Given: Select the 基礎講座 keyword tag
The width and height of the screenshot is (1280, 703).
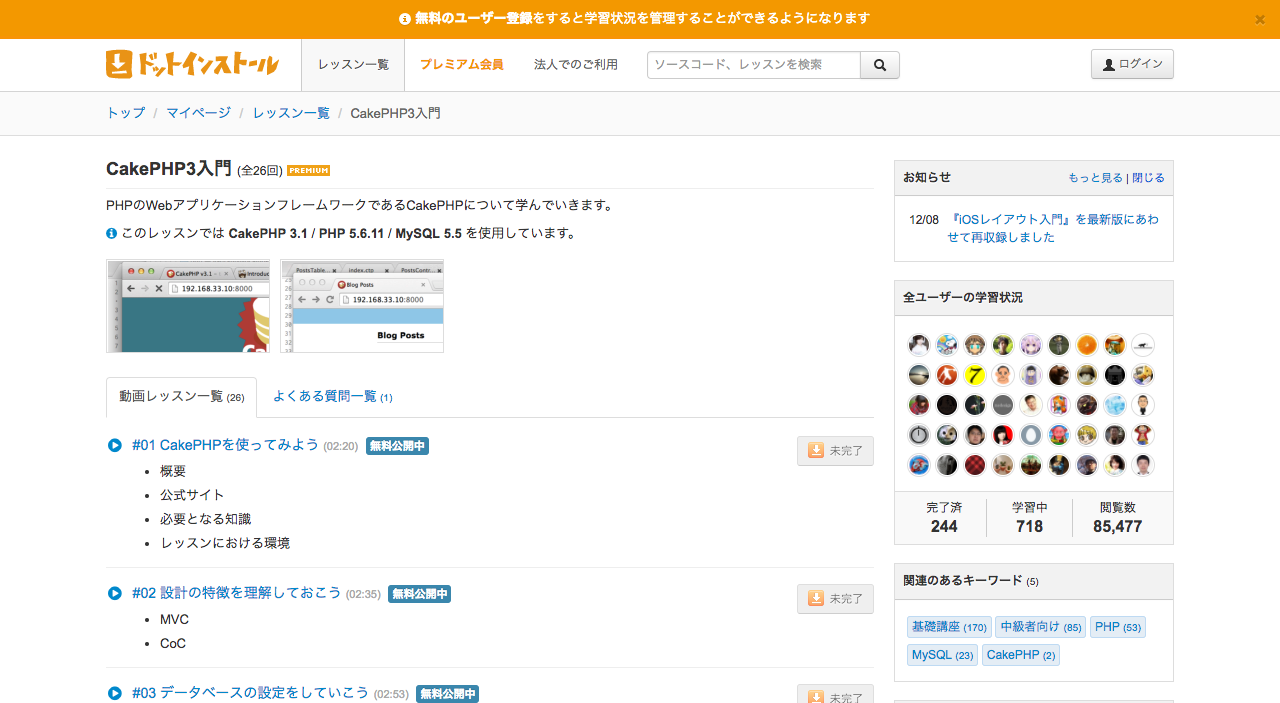Looking at the screenshot, I should pos(949,627).
